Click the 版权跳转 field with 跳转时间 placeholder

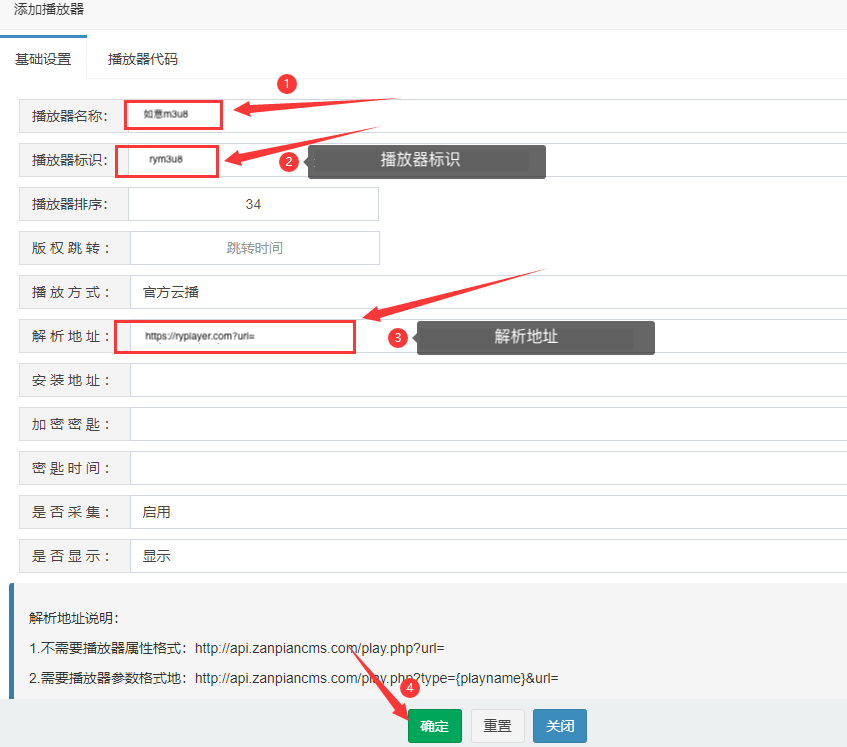pos(254,248)
